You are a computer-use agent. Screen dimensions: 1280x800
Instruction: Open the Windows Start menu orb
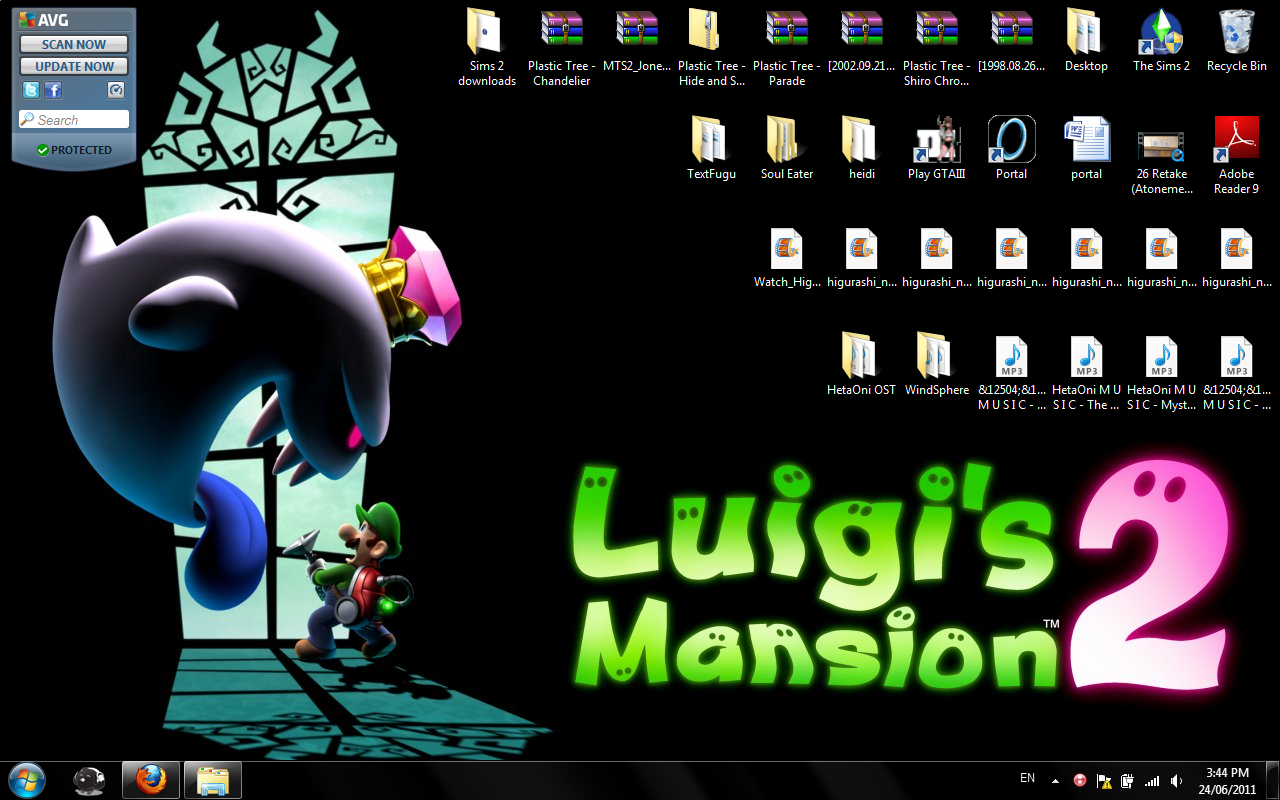pos(27,780)
